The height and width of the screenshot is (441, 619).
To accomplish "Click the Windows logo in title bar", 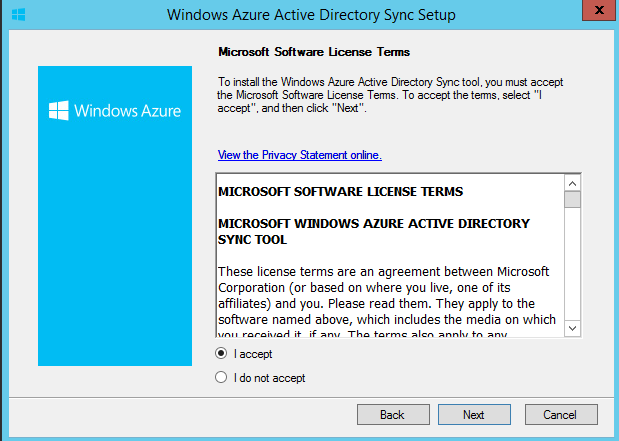I will 19,15.
